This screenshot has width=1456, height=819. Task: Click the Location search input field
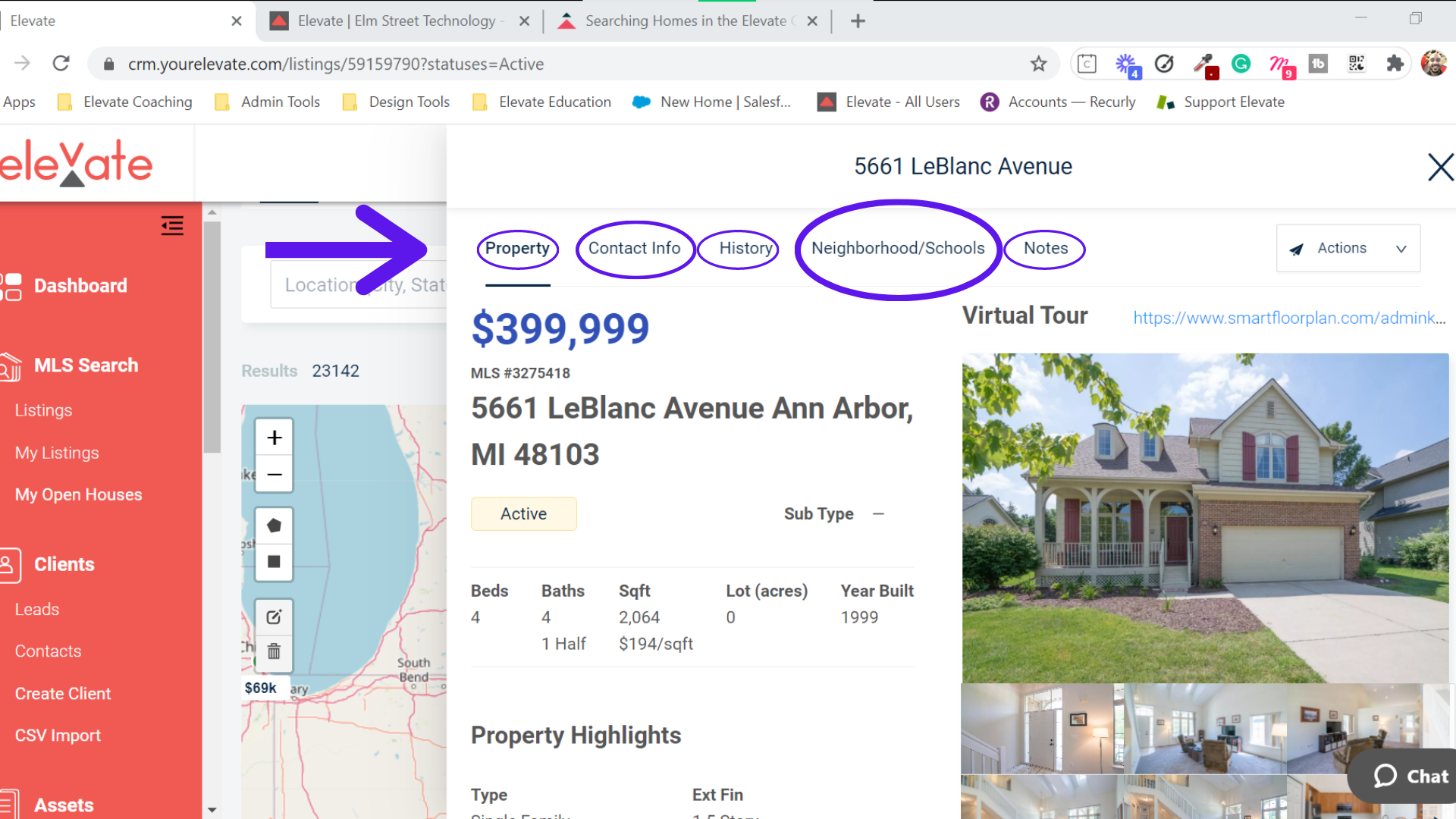click(358, 285)
